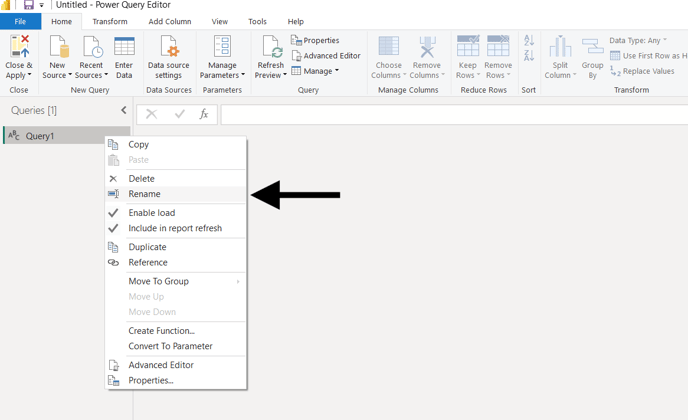The image size is (688, 420).
Task: Click inside the formula bar field
Action: pyautogui.click(x=450, y=115)
